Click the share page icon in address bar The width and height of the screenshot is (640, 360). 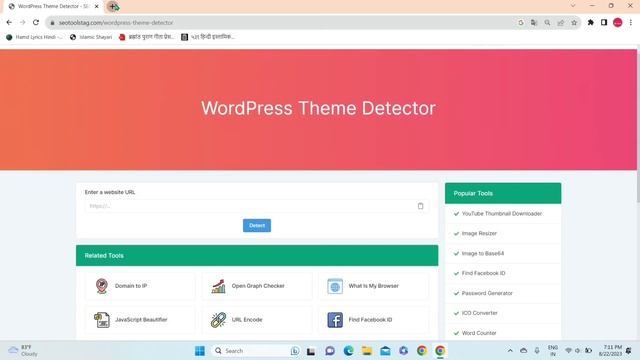pos(561,23)
